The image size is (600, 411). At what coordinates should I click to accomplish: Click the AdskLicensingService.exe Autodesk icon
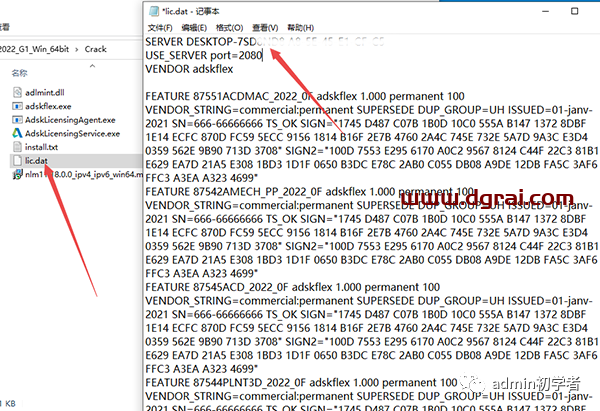pyautogui.click(x=19, y=133)
